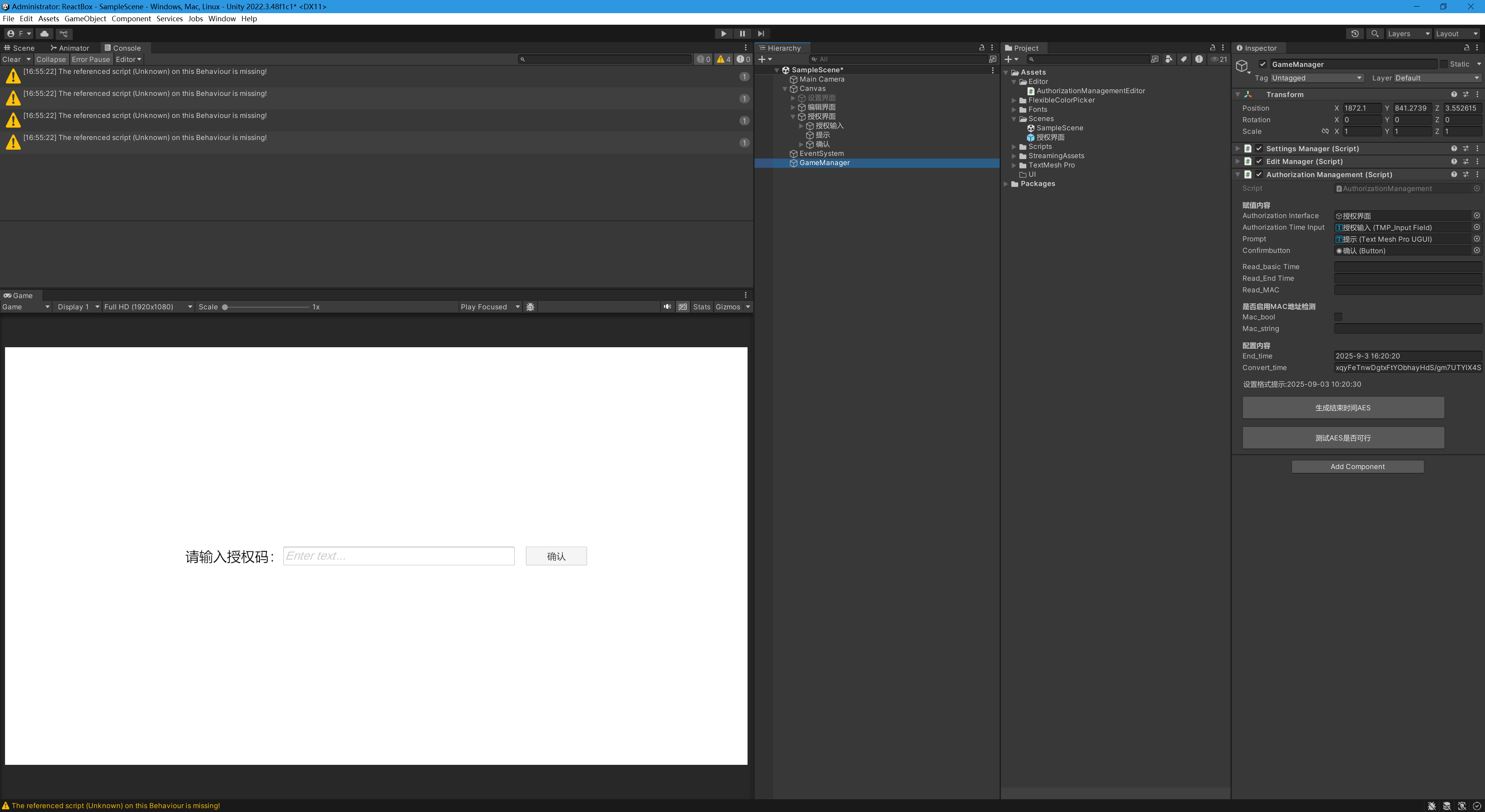Switch to the Animator tab

point(70,48)
